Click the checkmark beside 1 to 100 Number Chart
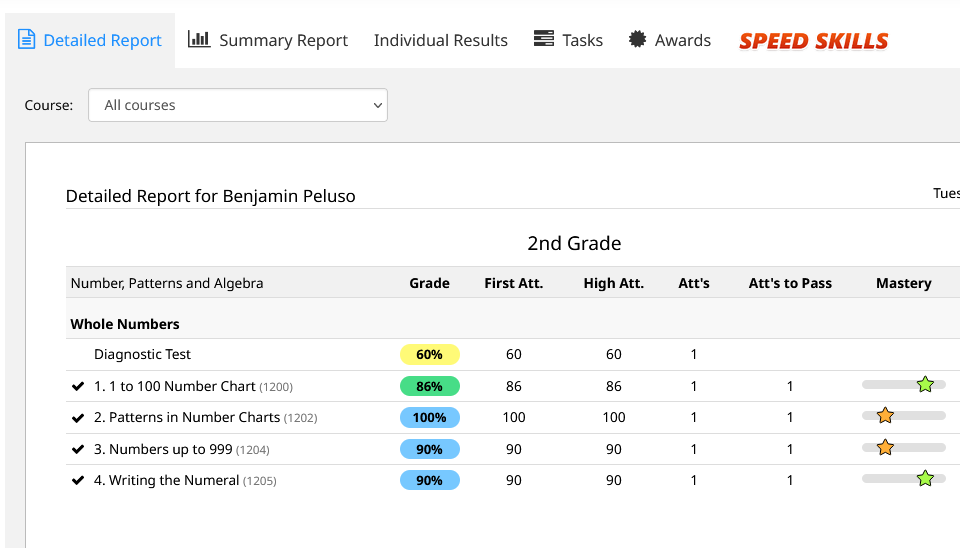This screenshot has width=960, height=548. pos(78,386)
